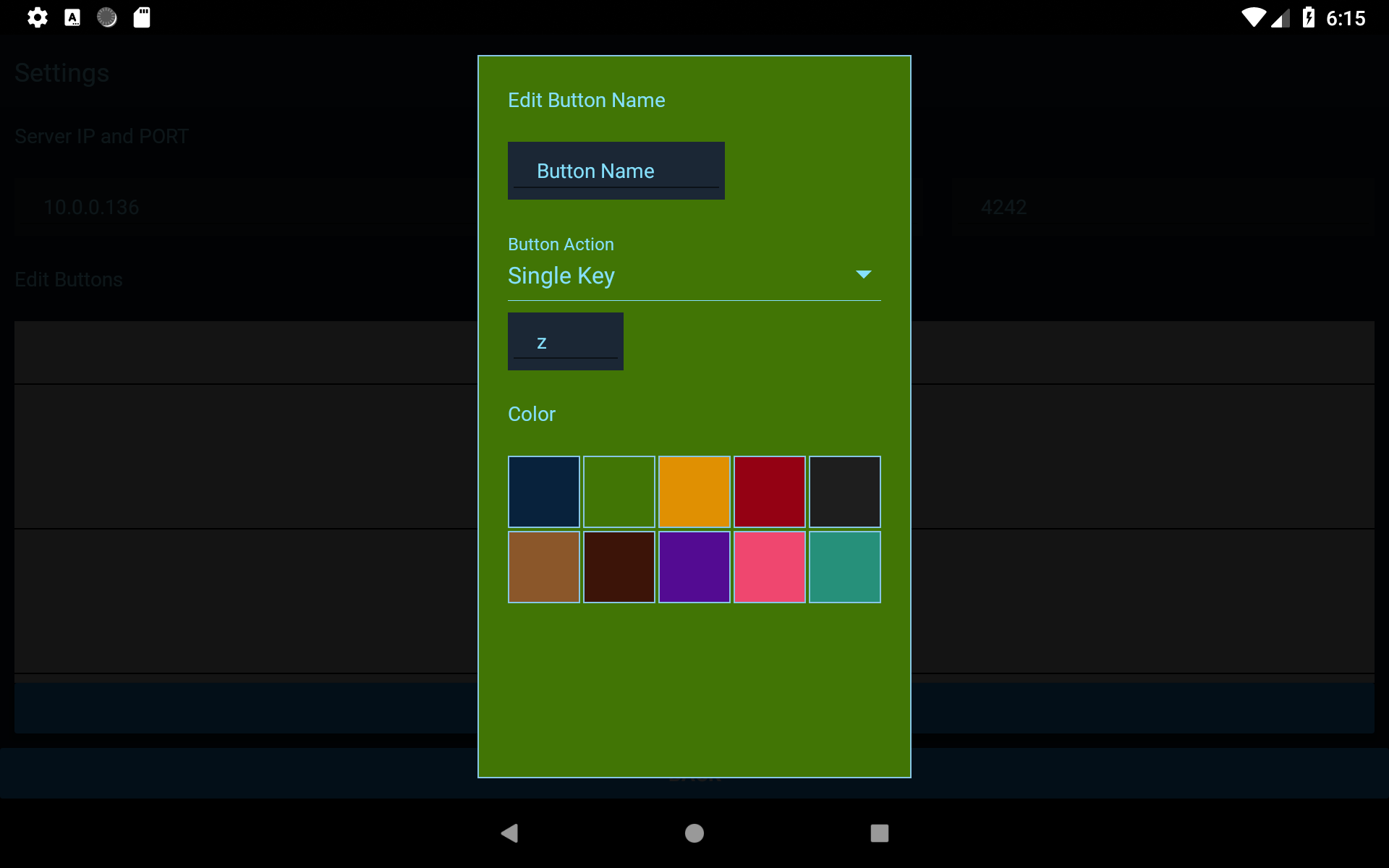This screenshot has height=868, width=1389.
Task: Select the teal color swatch
Action: pyautogui.click(x=844, y=567)
